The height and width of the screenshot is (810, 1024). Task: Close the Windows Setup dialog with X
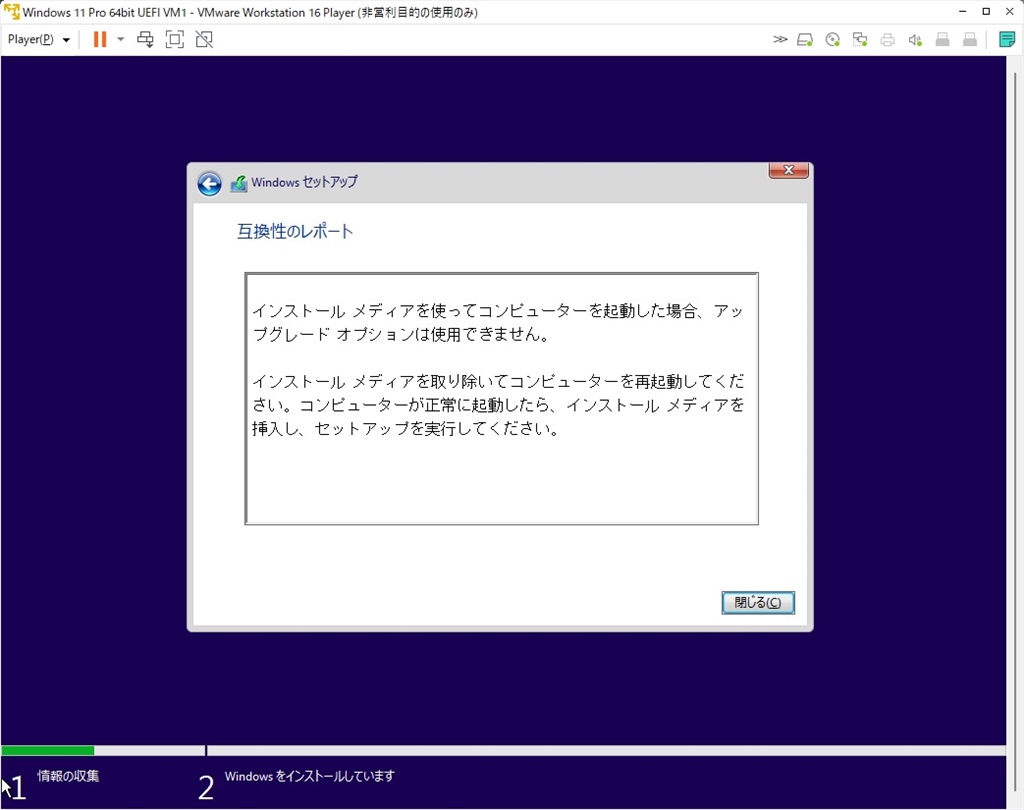(x=789, y=170)
